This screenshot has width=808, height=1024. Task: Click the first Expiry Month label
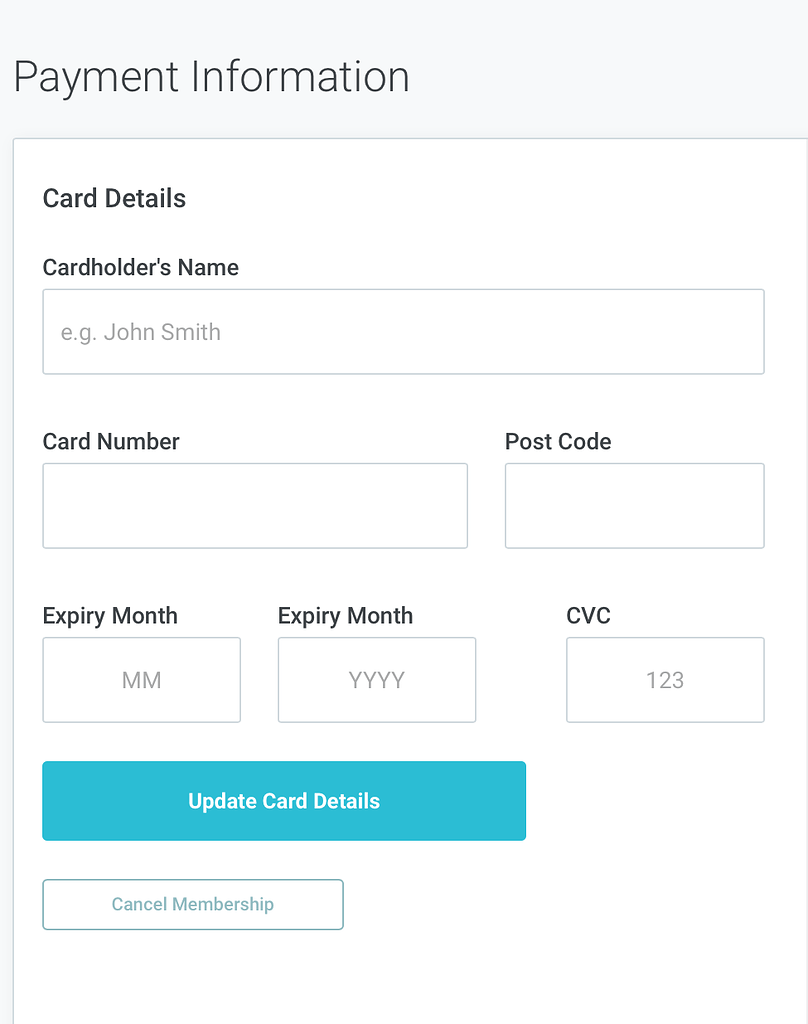pos(109,616)
